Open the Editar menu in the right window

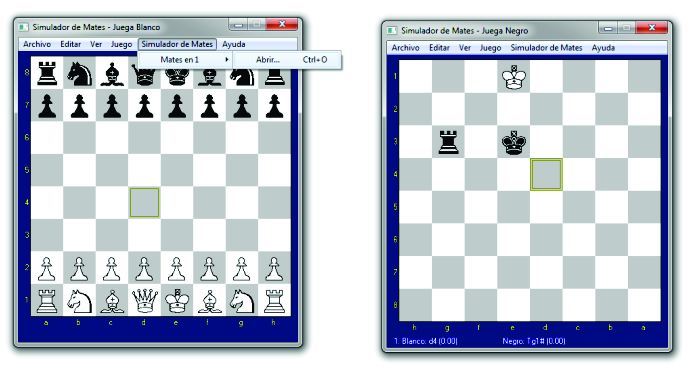(x=439, y=48)
